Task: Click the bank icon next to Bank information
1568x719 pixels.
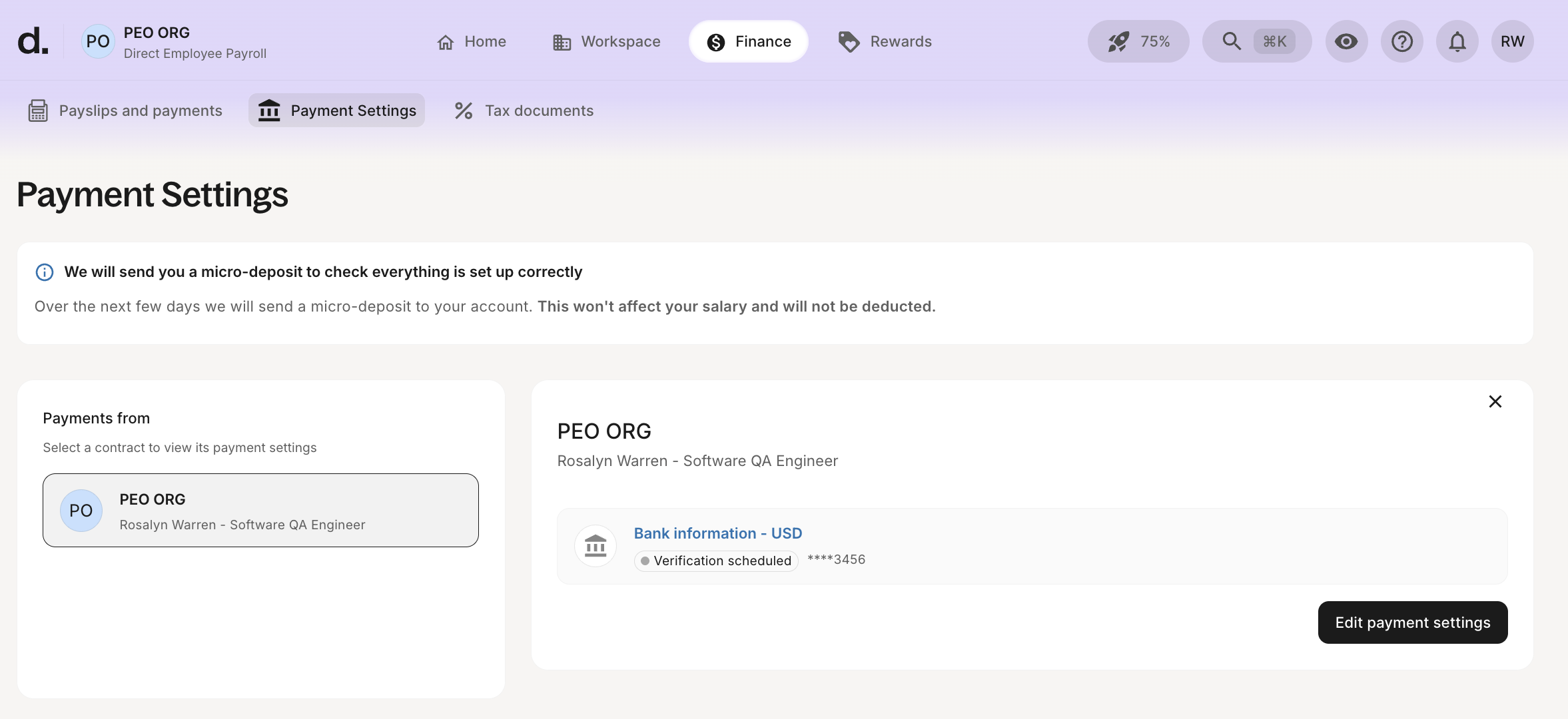Action: pyautogui.click(x=595, y=545)
